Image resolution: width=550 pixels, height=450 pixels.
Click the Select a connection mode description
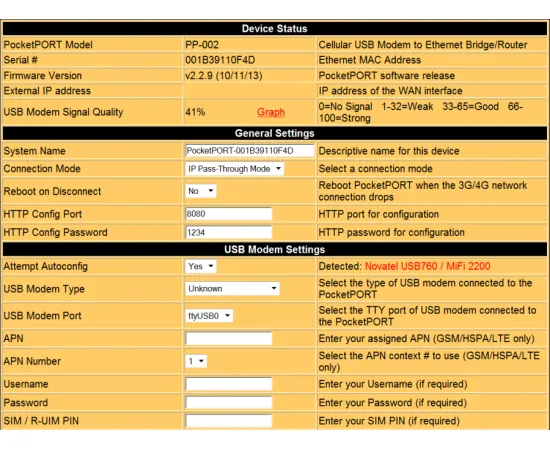[x=375, y=169]
